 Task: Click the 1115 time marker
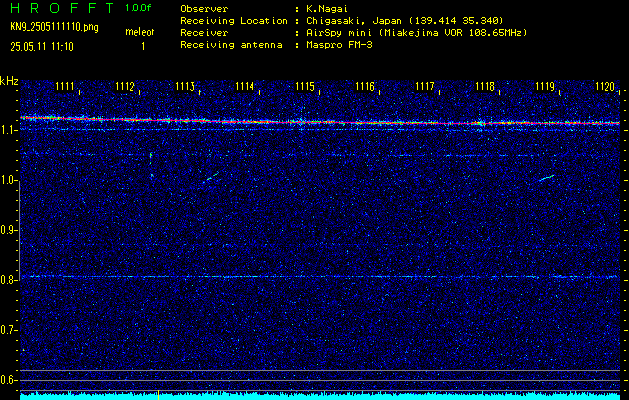point(305,86)
